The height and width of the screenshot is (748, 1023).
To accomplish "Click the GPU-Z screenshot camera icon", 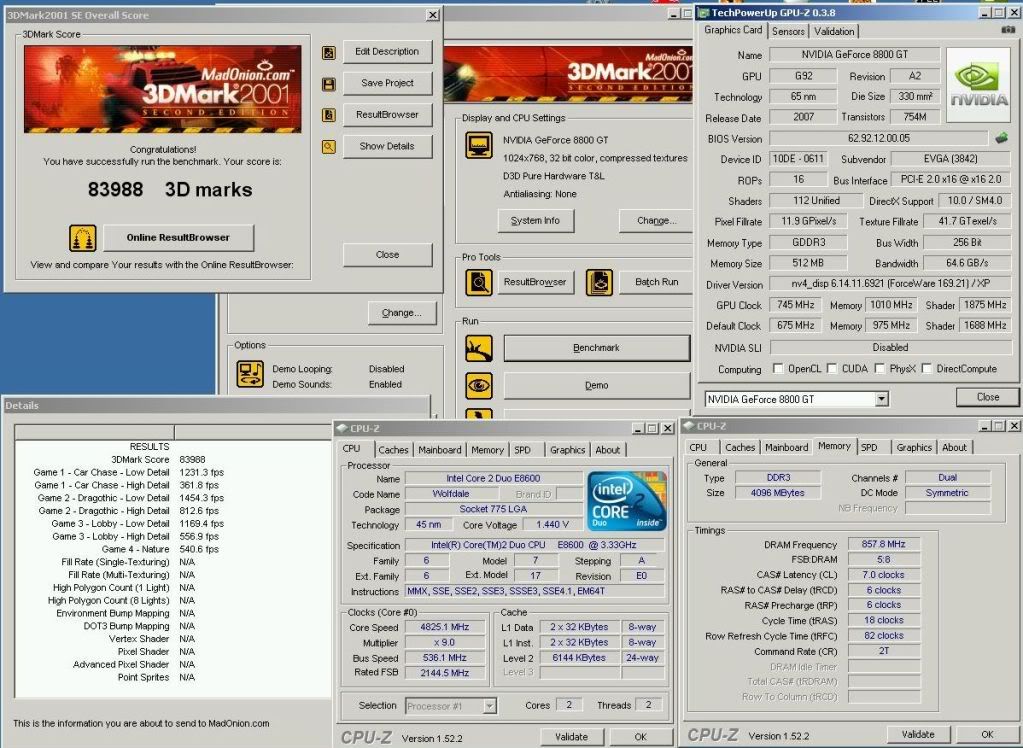I will [x=1007, y=30].
